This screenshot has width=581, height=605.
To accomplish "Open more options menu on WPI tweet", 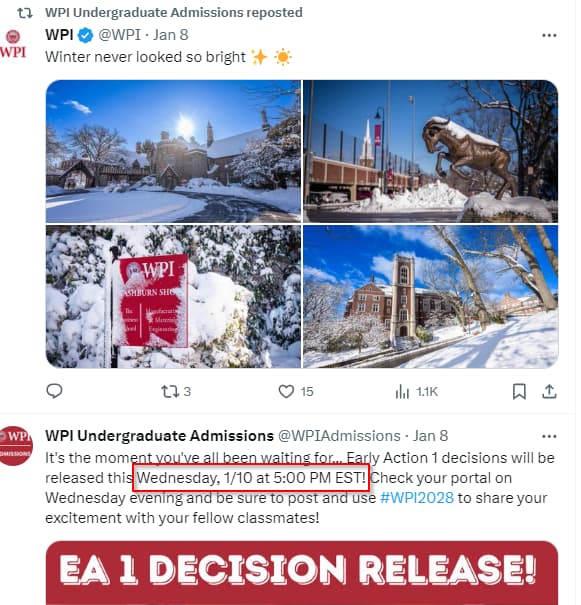I will (x=549, y=35).
